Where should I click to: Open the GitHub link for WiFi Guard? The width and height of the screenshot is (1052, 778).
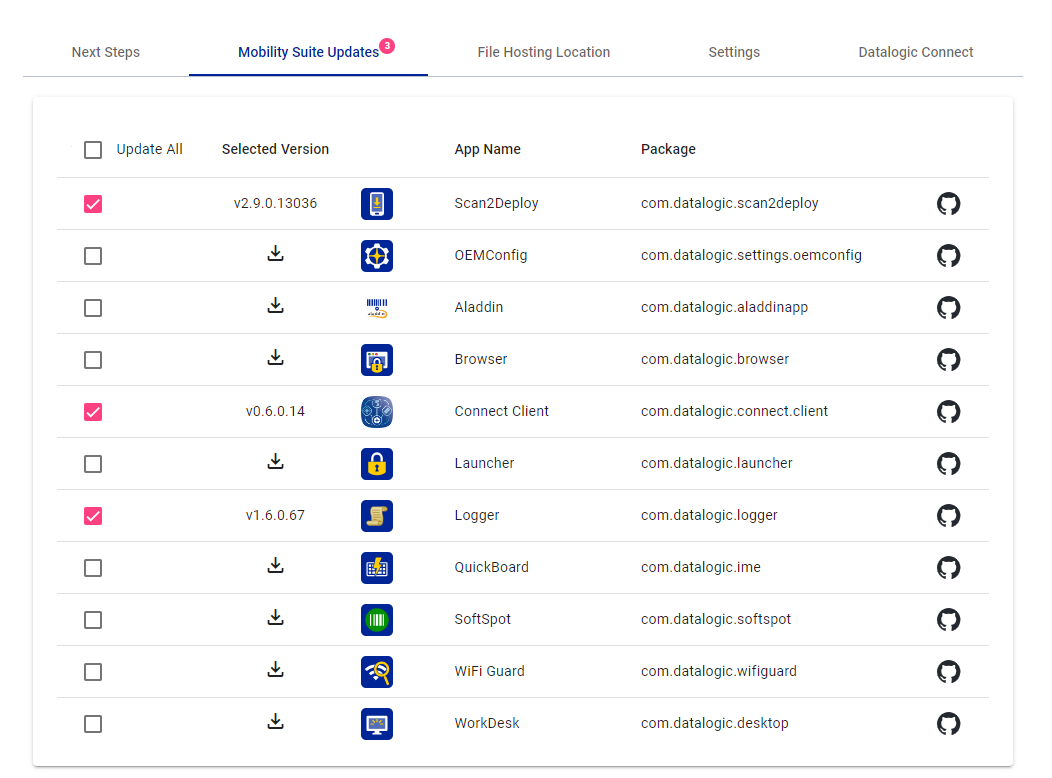948,671
